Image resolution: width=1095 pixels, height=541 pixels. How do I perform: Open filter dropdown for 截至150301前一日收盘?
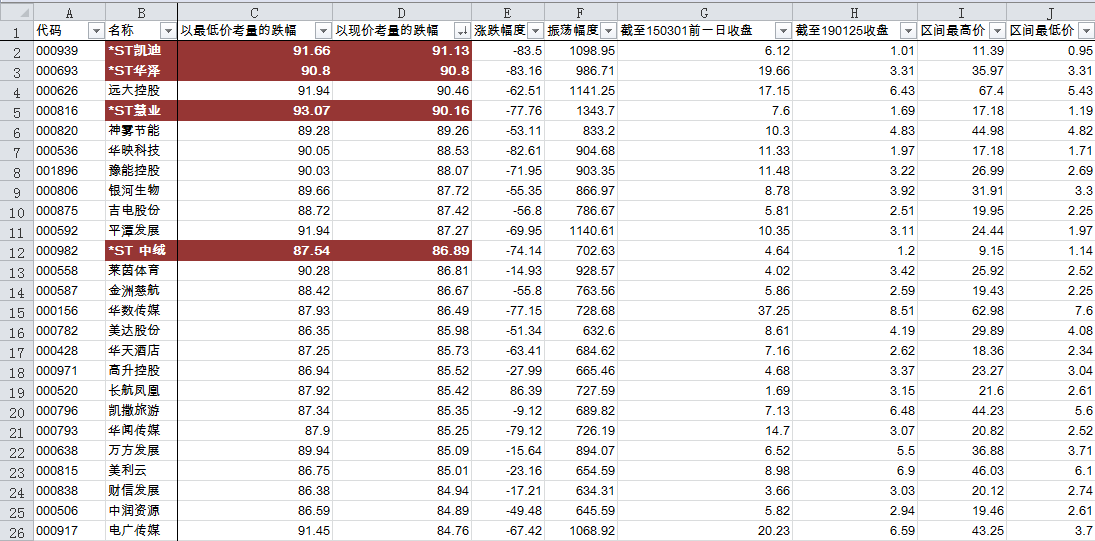pos(784,31)
